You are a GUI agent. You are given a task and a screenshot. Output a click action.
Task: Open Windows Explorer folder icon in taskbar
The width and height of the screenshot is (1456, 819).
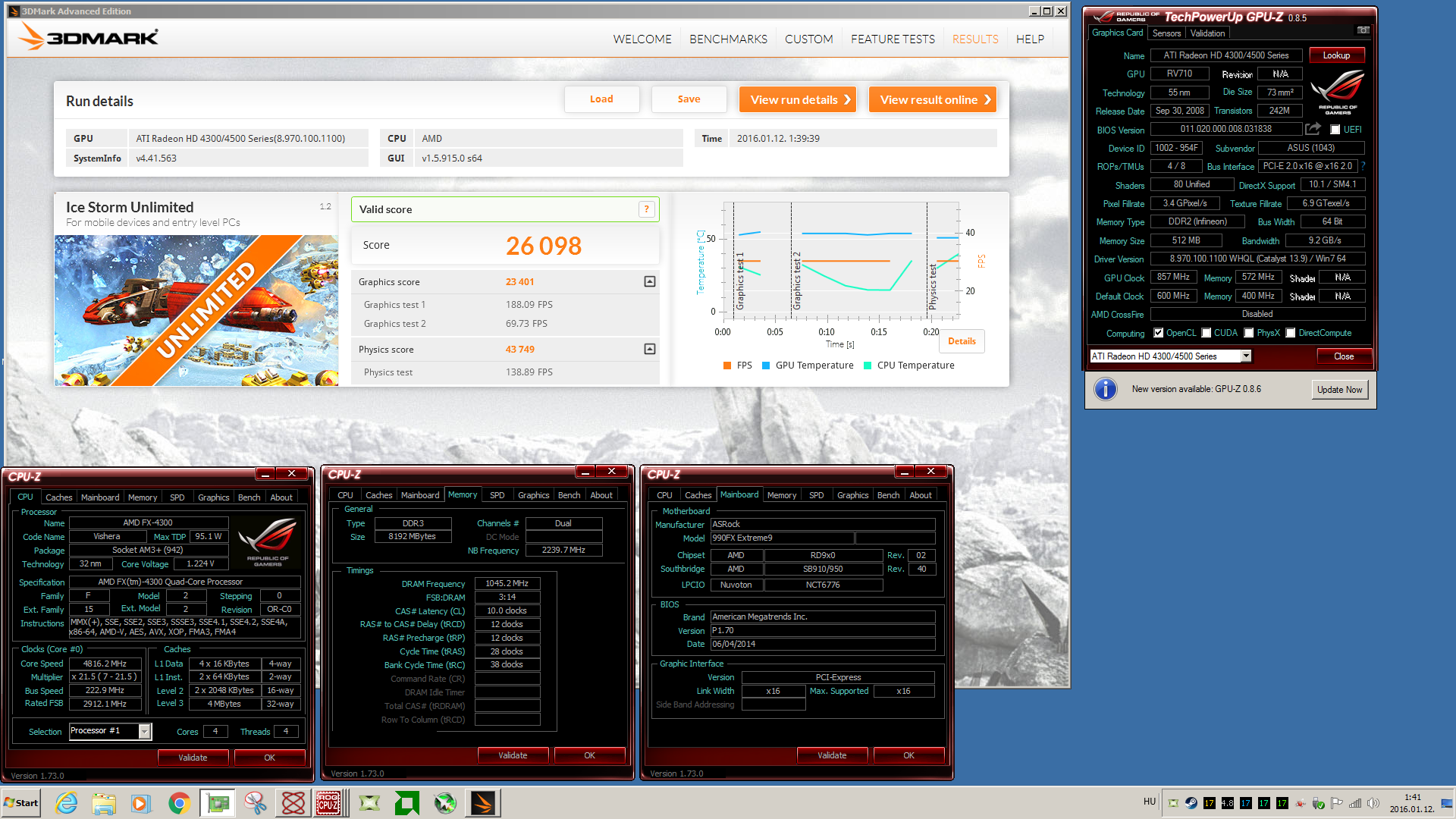[x=104, y=802]
